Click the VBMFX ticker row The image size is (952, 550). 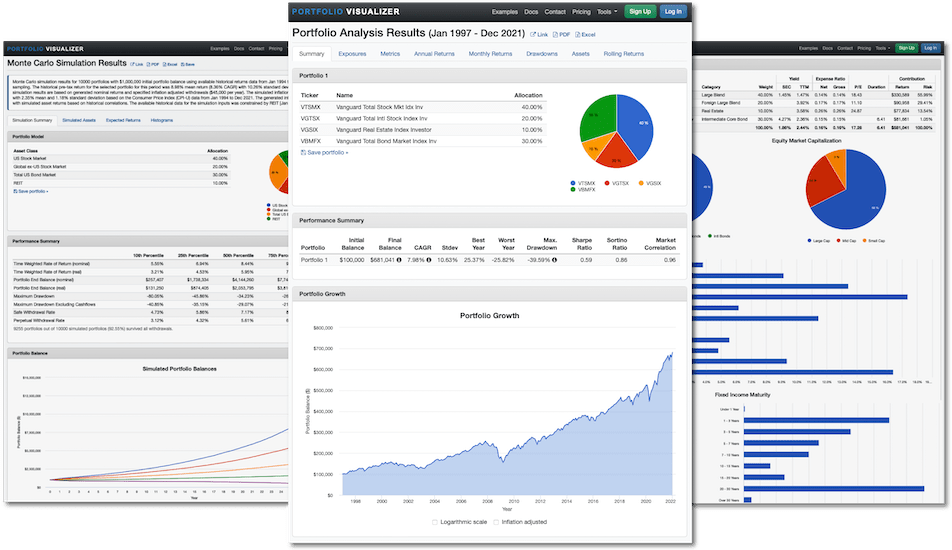(422, 141)
